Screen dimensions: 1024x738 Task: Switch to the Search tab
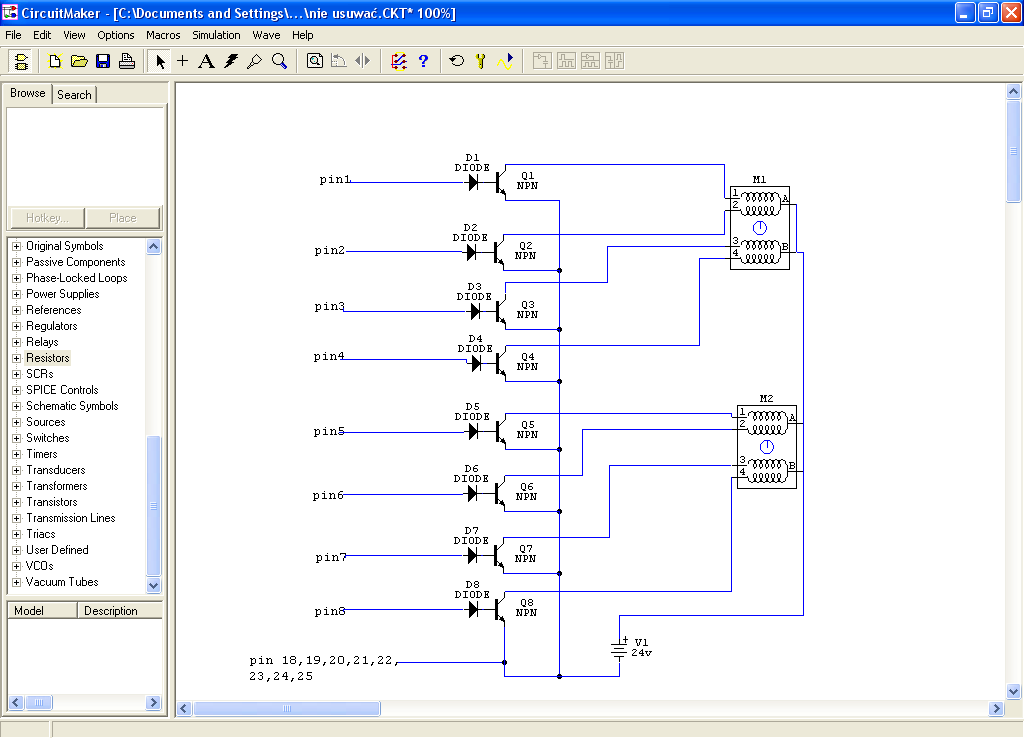pyautogui.click(x=74, y=95)
